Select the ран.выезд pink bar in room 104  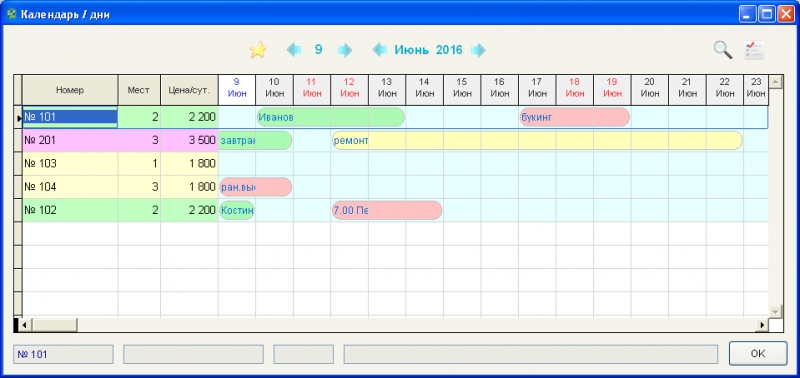pyautogui.click(x=255, y=187)
